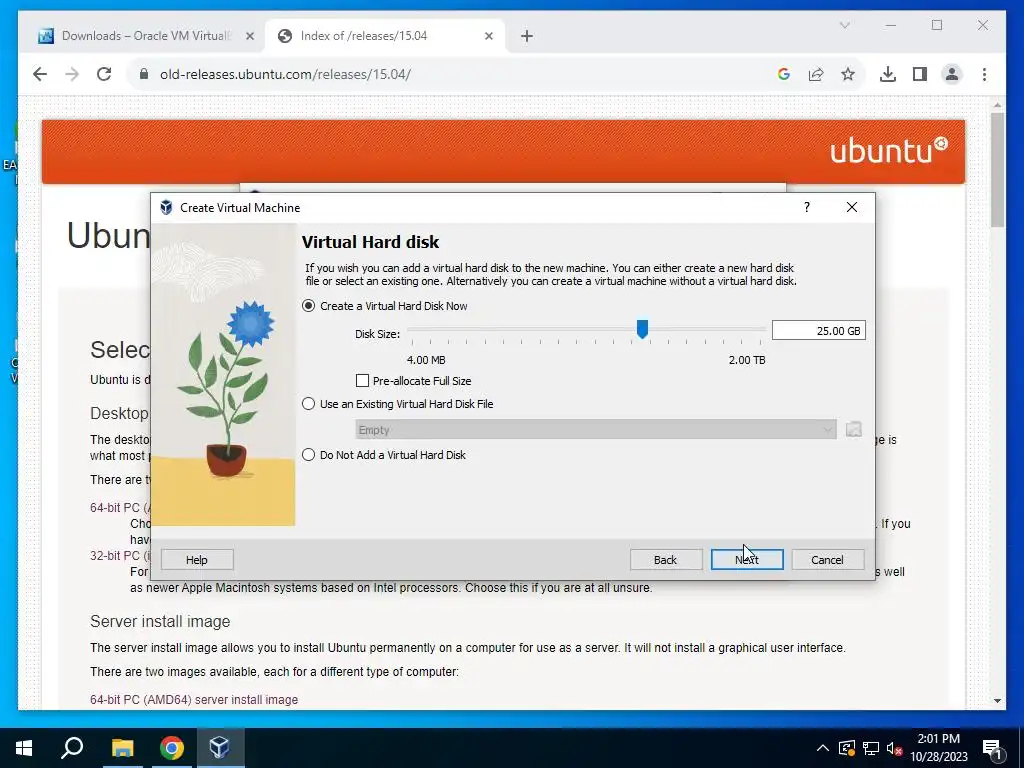Click the Next button in the wizard
This screenshot has height=768, width=1024.
746,560
